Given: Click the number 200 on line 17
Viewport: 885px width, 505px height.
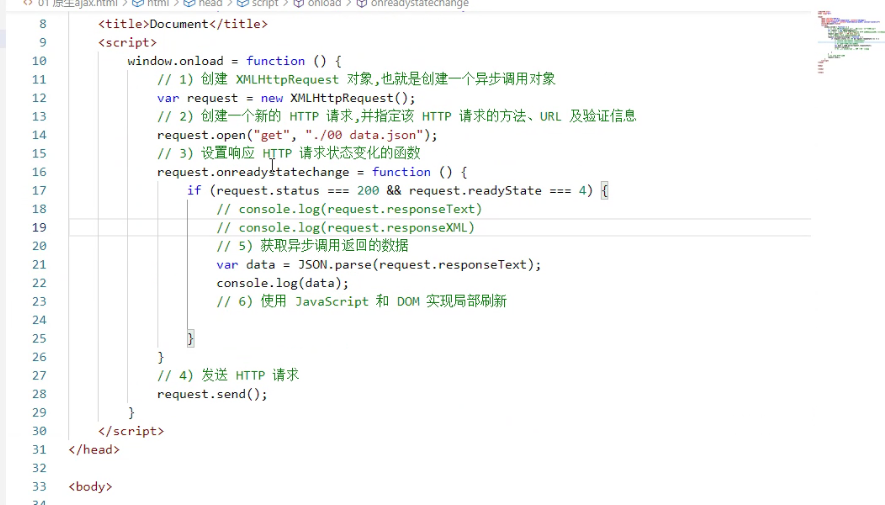Looking at the screenshot, I should pos(368,191).
